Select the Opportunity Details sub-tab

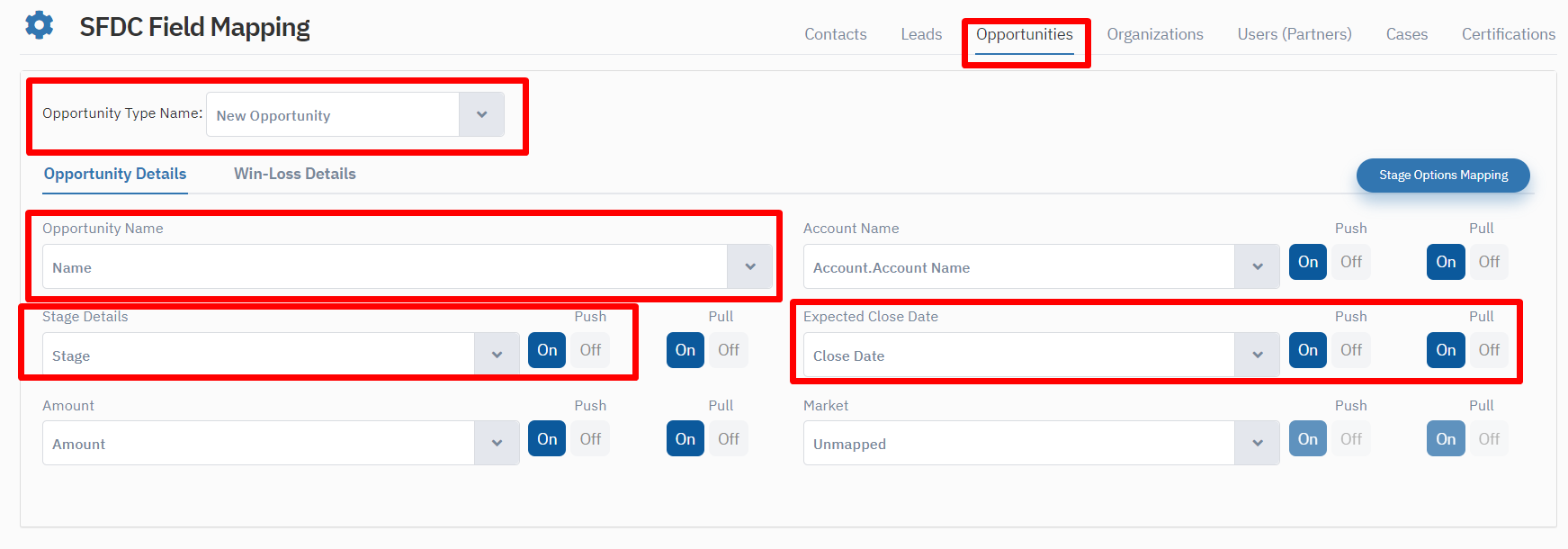coord(115,174)
